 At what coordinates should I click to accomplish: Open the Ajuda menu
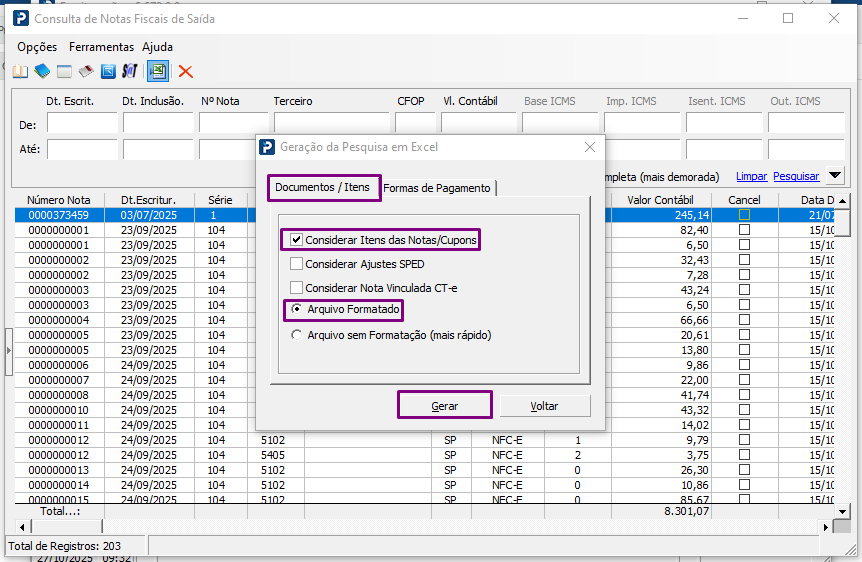coord(158,47)
